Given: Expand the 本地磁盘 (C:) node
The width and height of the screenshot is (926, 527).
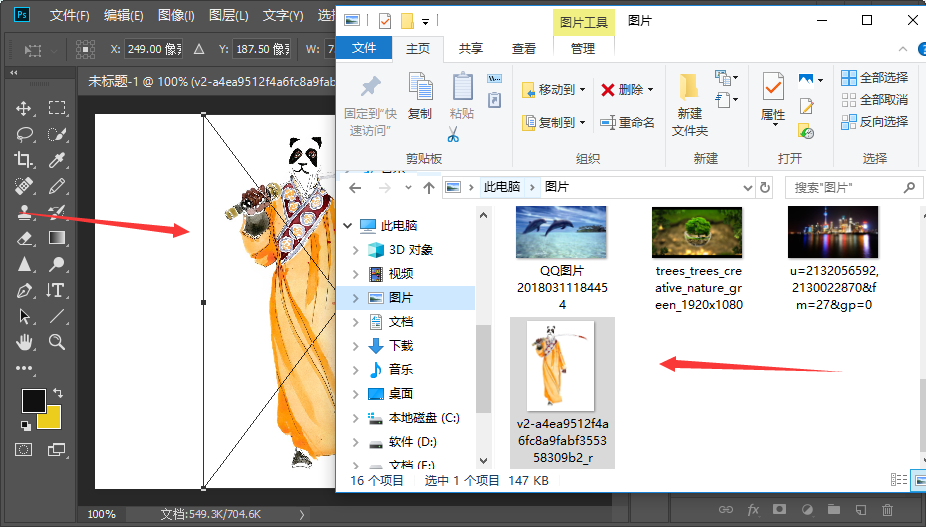Looking at the screenshot, I should 355,418.
